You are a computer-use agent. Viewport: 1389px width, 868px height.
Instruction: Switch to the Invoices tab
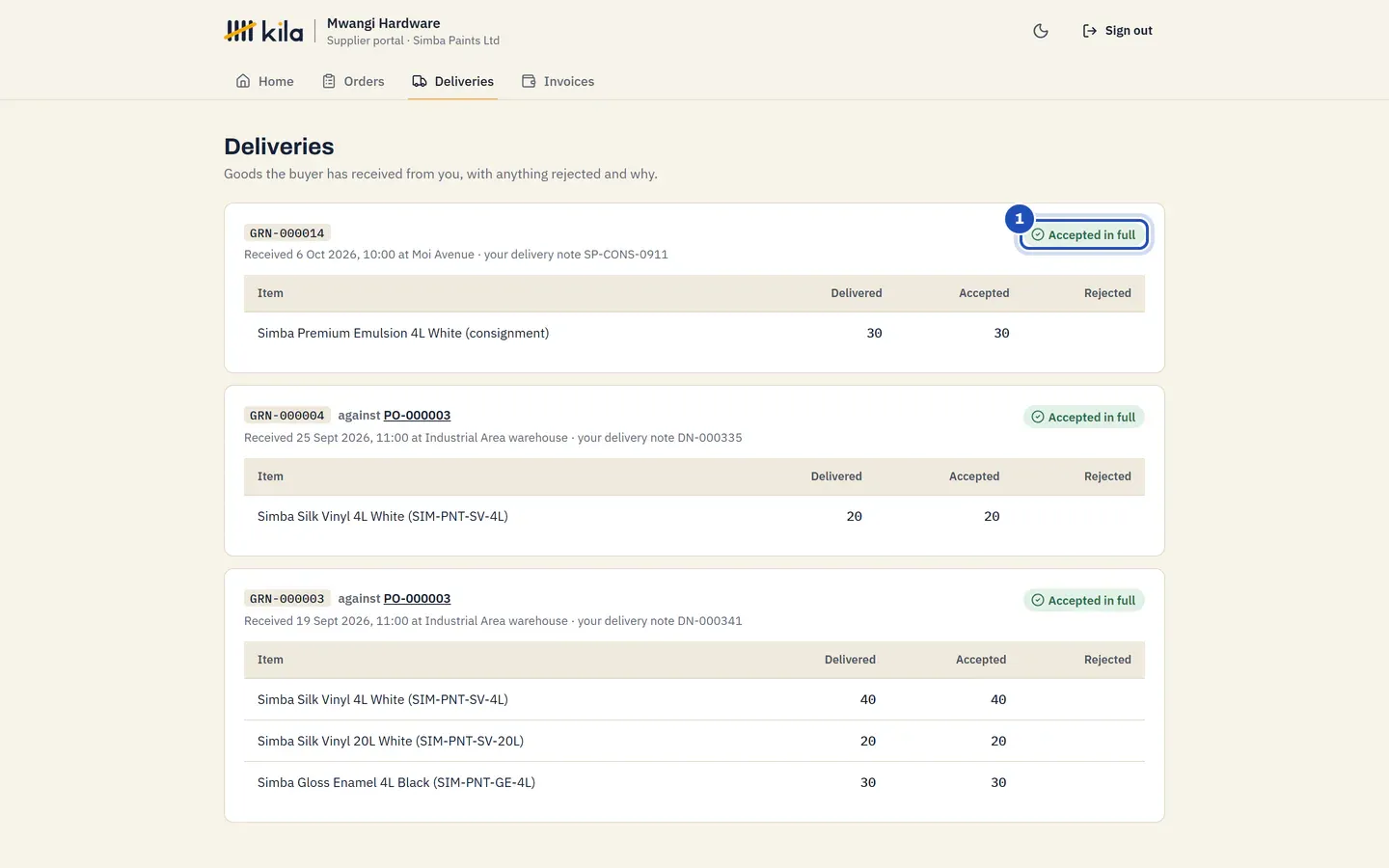click(558, 81)
